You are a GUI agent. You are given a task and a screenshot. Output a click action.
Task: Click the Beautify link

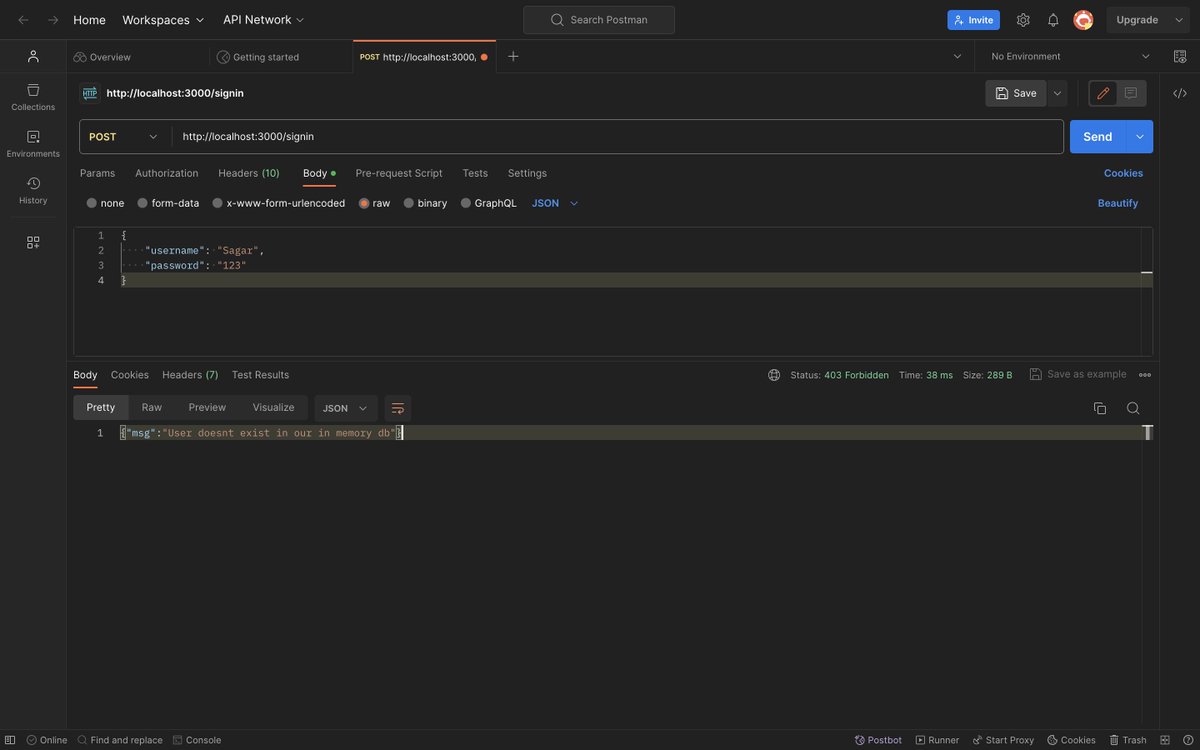click(x=1118, y=203)
